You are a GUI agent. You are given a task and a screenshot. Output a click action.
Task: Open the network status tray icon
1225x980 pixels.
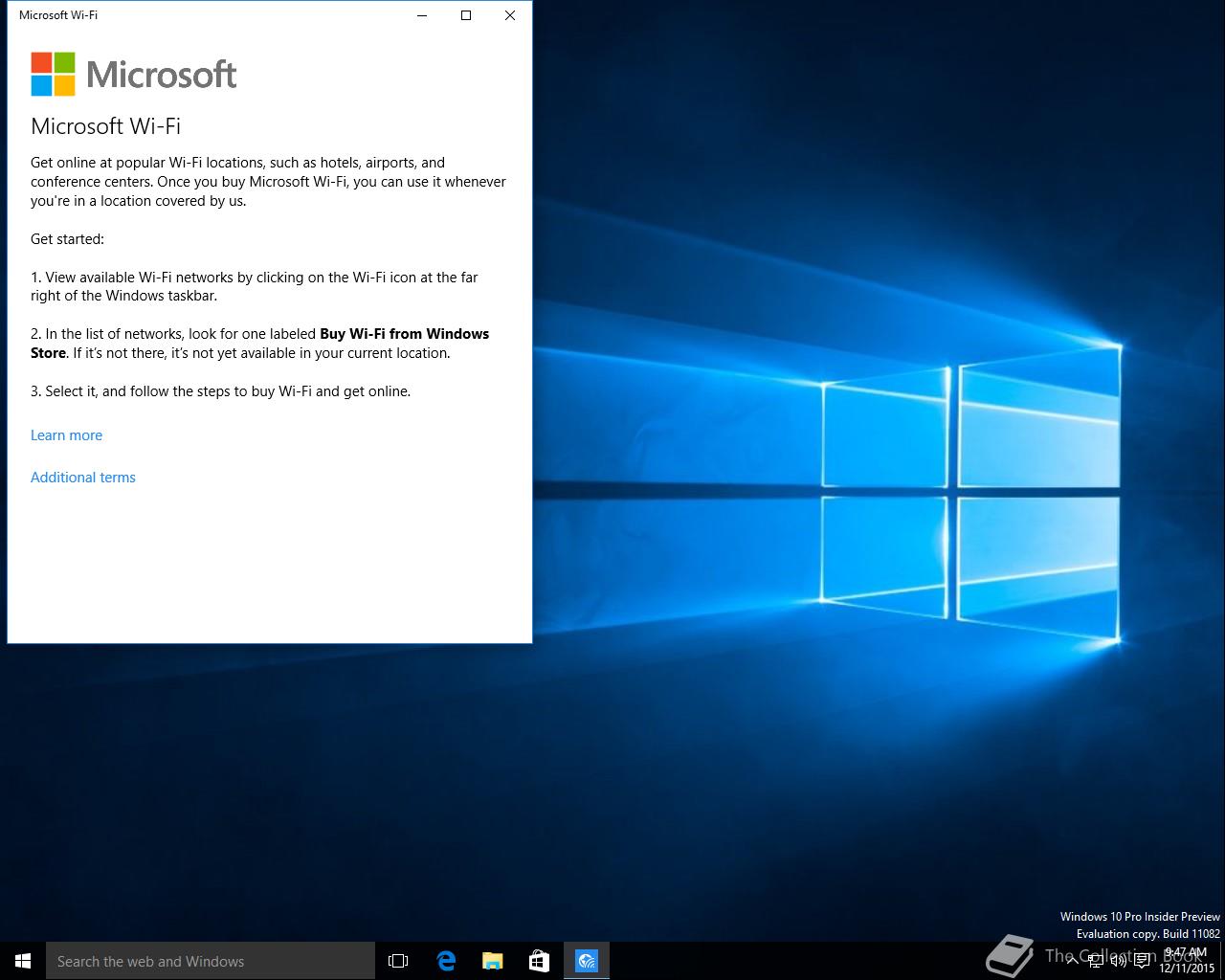coord(1096,961)
